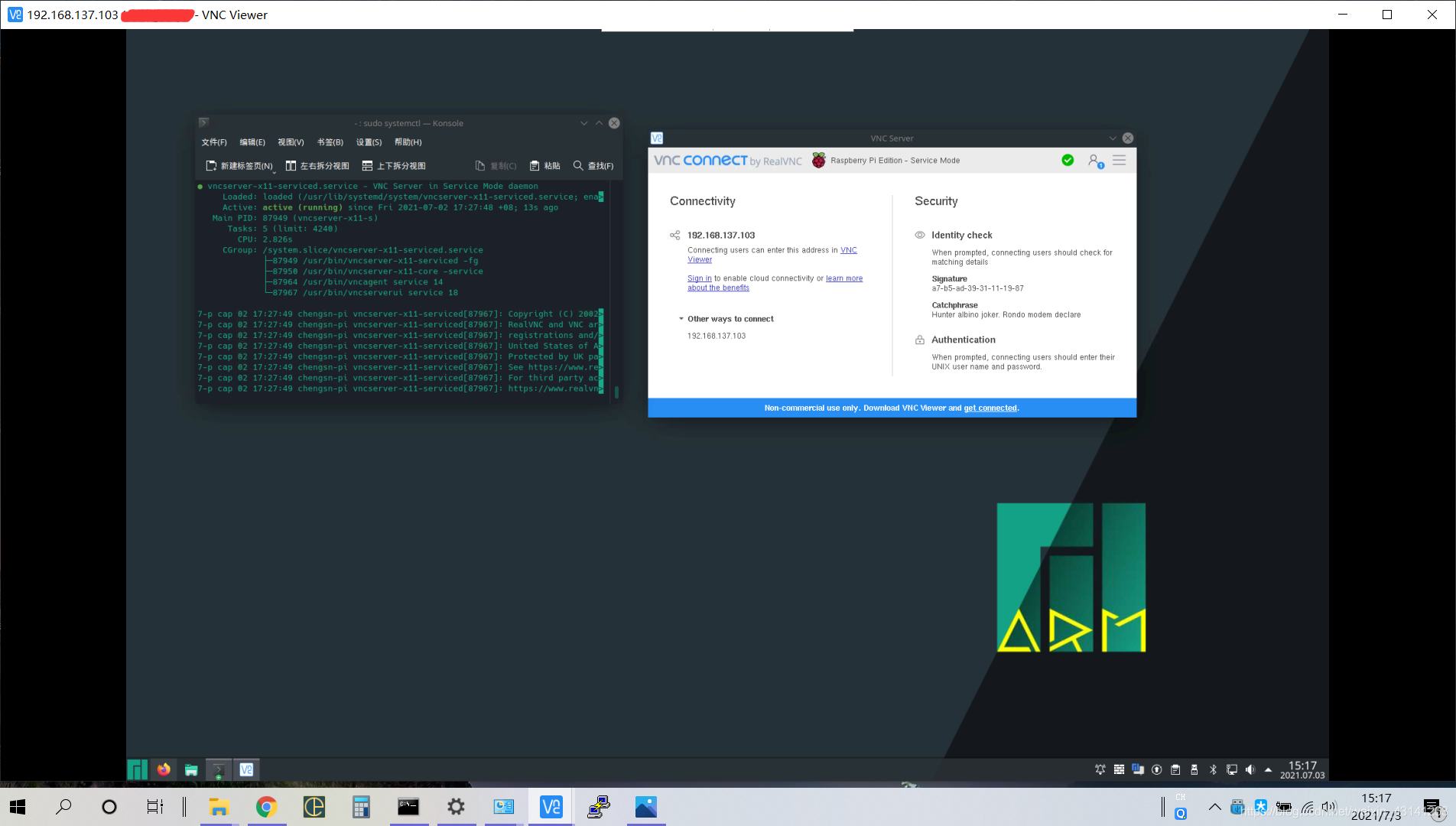The image size is (1456, 826).
Task: Open Photos app from Windows taskbar
Action: tap(646, 807)
